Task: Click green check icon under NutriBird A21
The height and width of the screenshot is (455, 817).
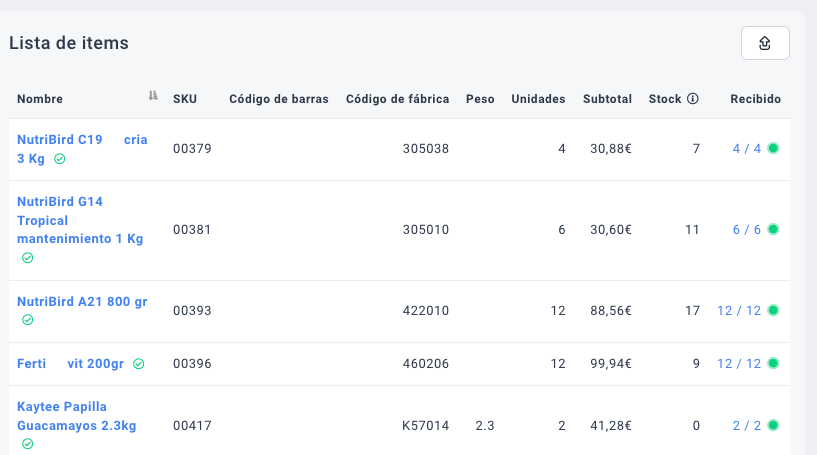Action: (27, 320)
